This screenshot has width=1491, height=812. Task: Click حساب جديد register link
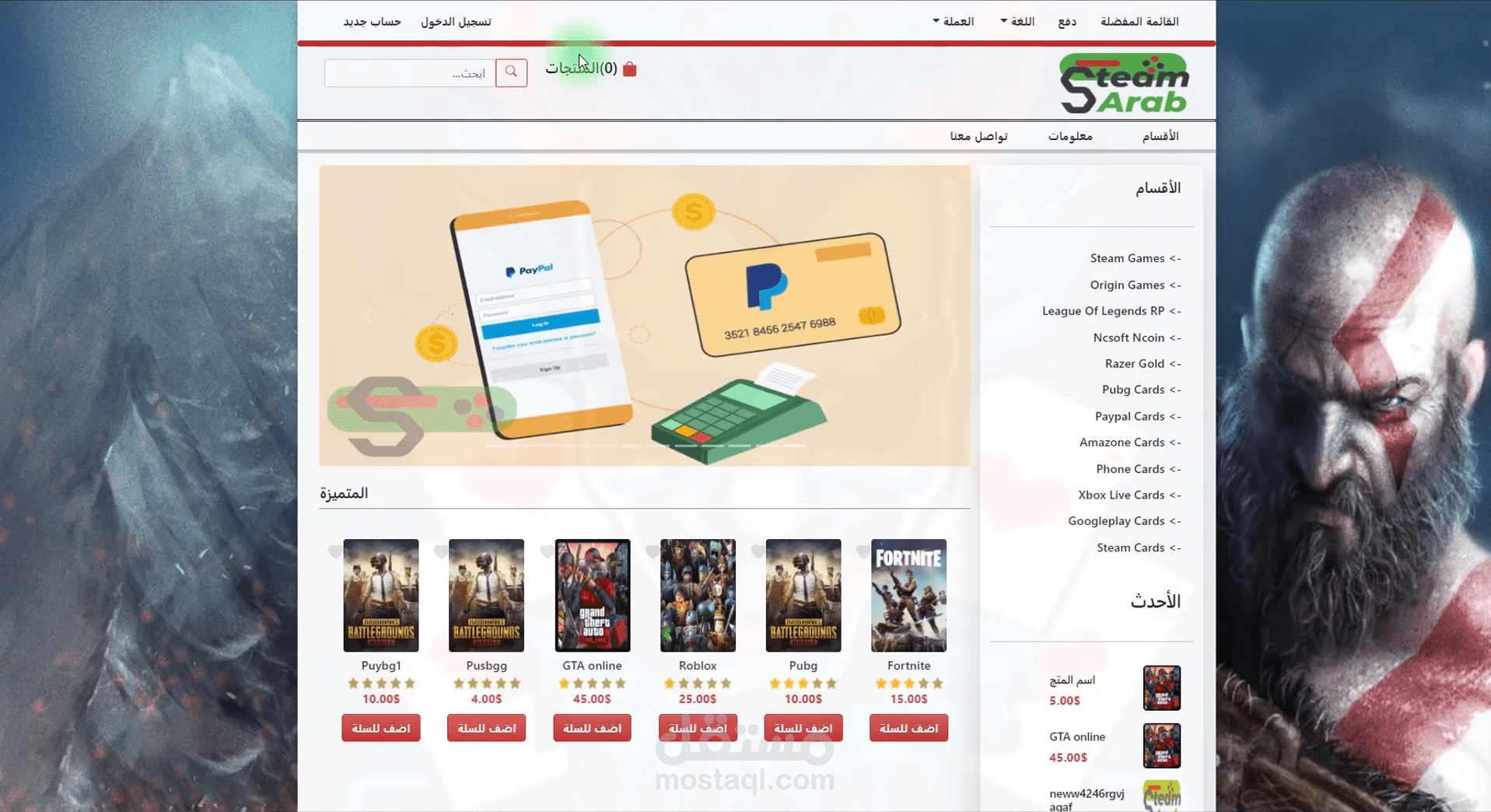(372, 22)
